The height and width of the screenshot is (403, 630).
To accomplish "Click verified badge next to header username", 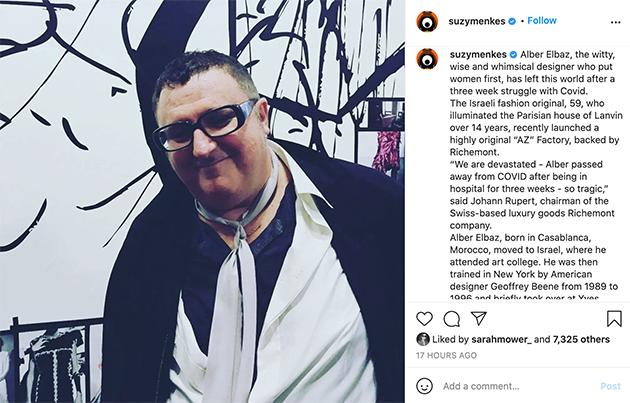I will (x=512, y=21).
